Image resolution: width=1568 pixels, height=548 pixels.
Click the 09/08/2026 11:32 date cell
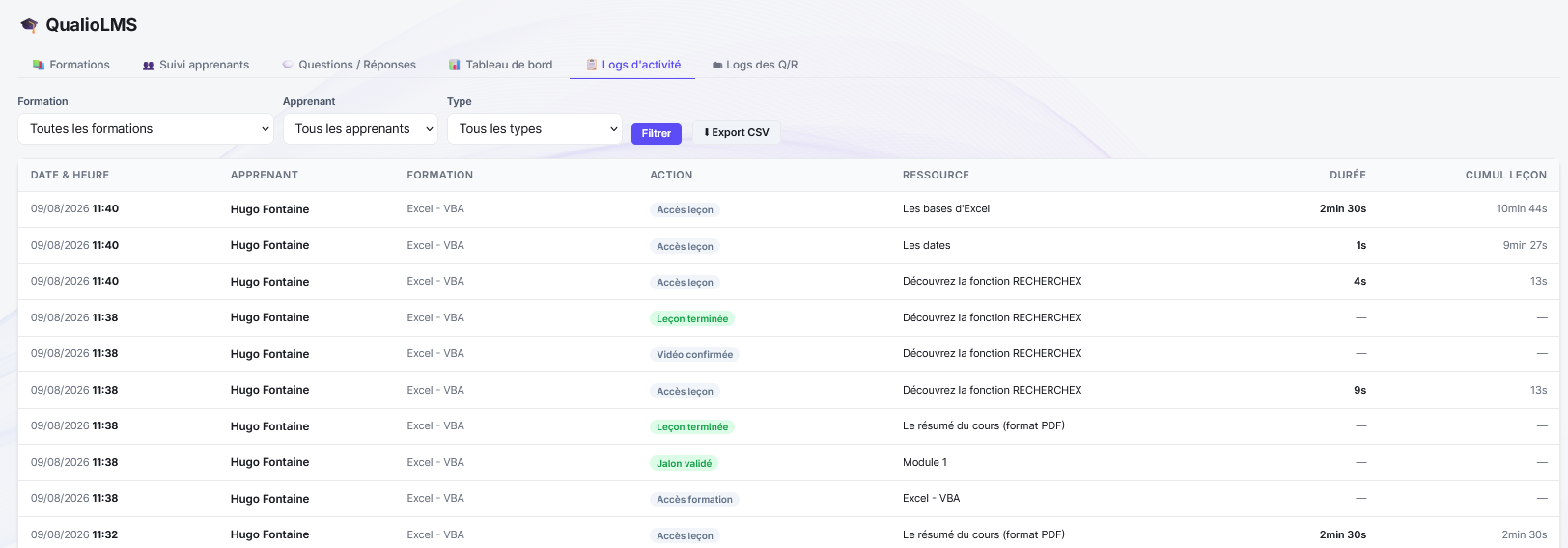(74, 534)
